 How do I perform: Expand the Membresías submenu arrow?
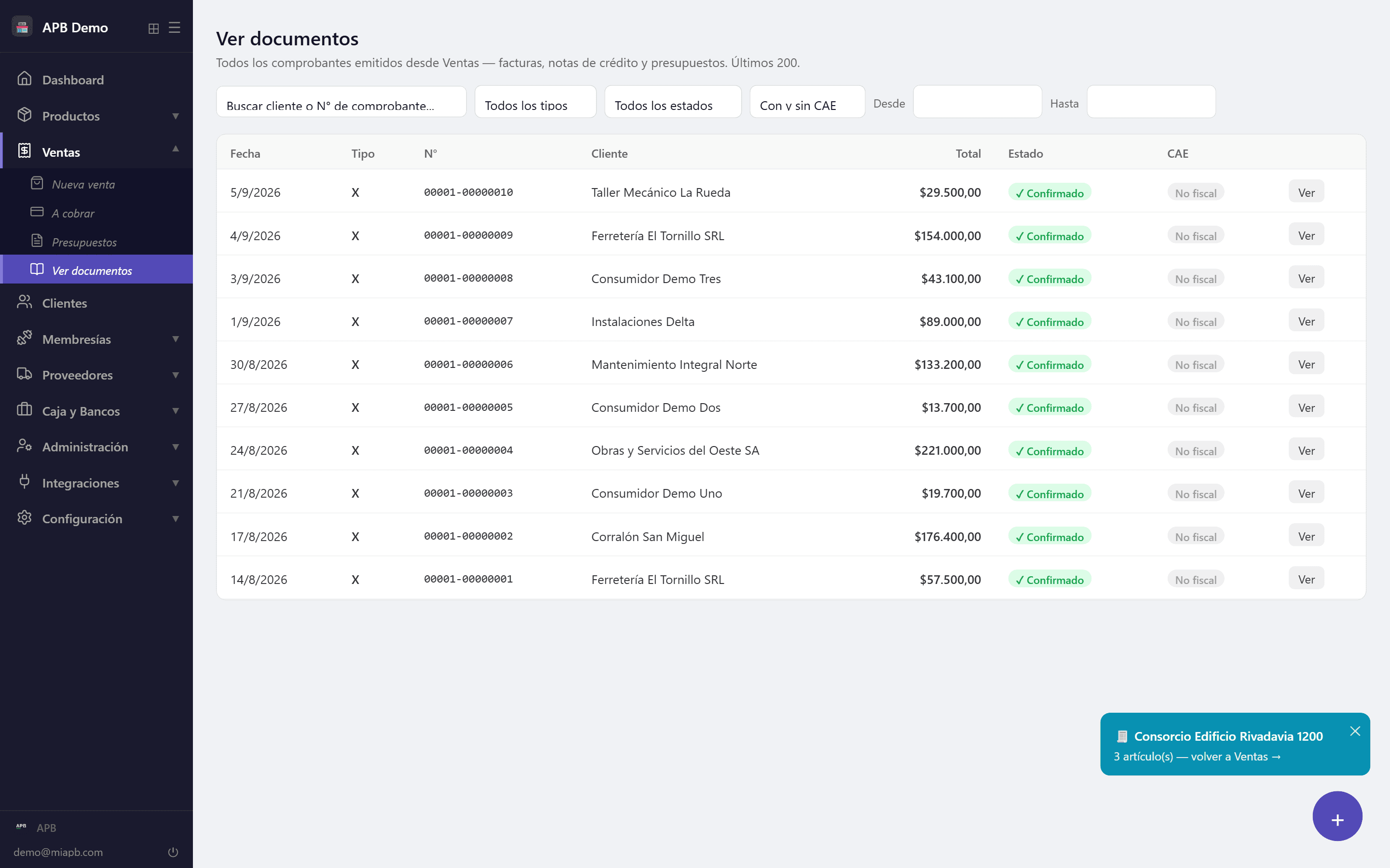tap(176, 339)
